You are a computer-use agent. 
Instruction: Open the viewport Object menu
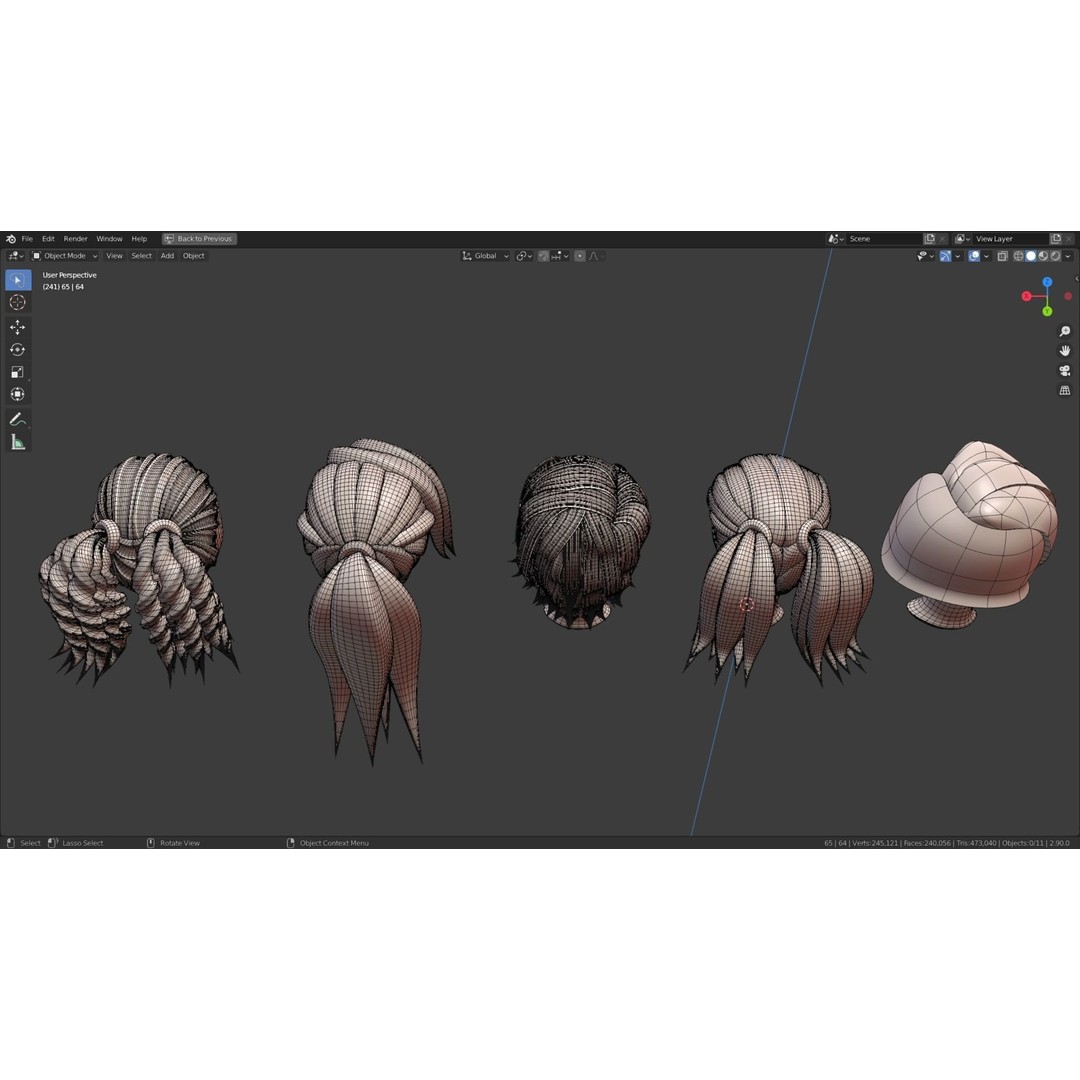194,256
